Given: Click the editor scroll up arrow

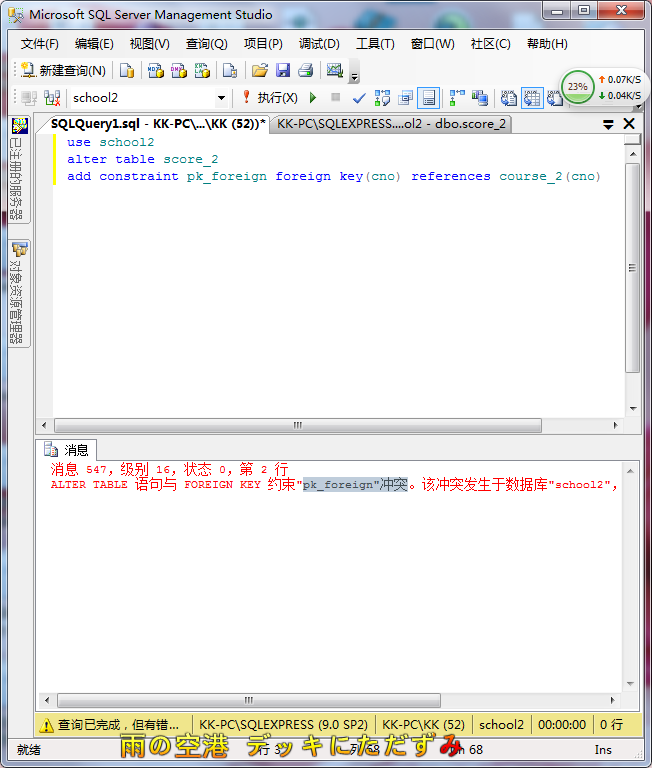Looking at the screenshot, I should (x=633, y=154).
